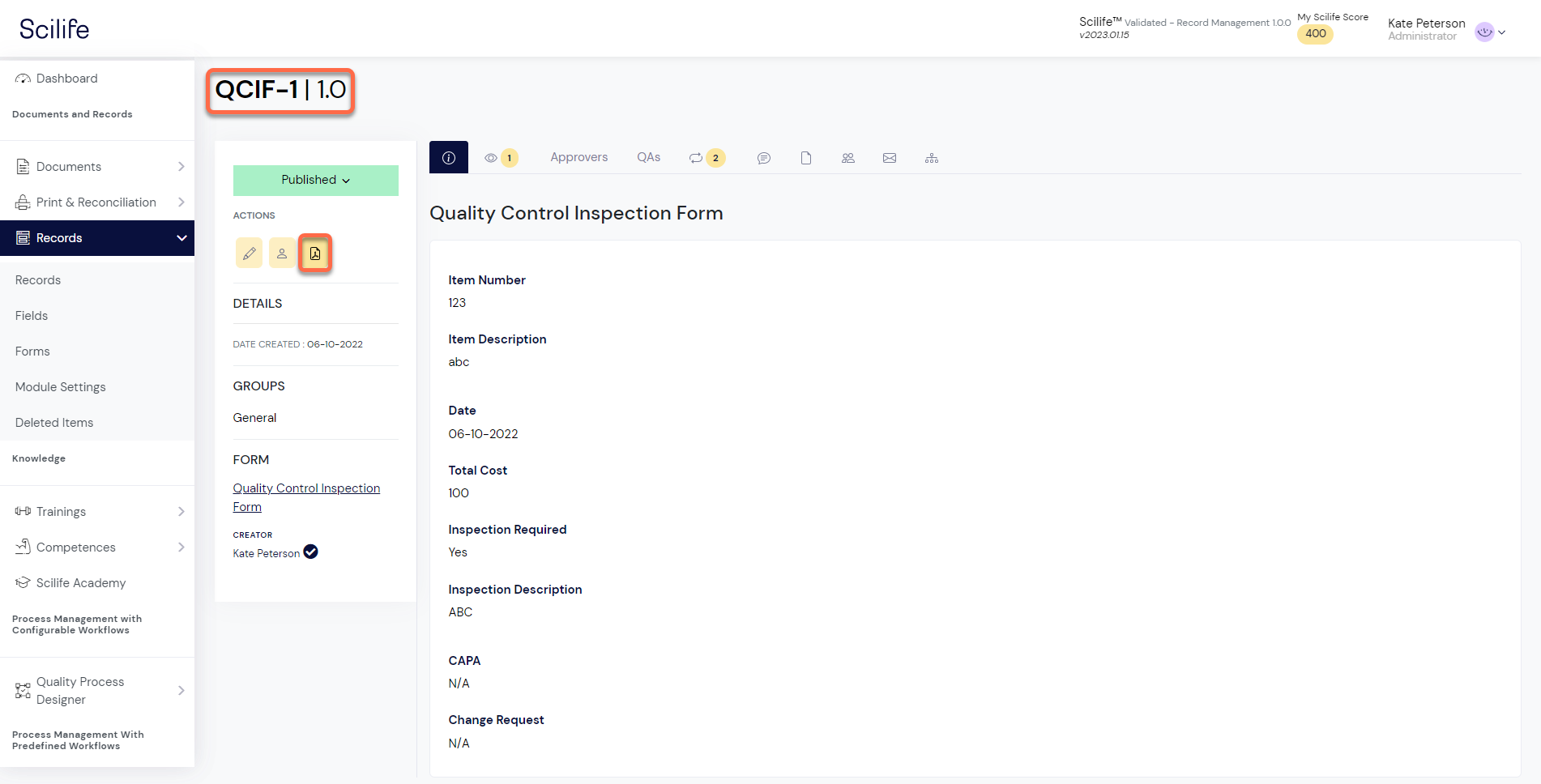Screen dimensions: 1541x784
Task: Click the Quality Process Designer icon
Action: point(23,691)
